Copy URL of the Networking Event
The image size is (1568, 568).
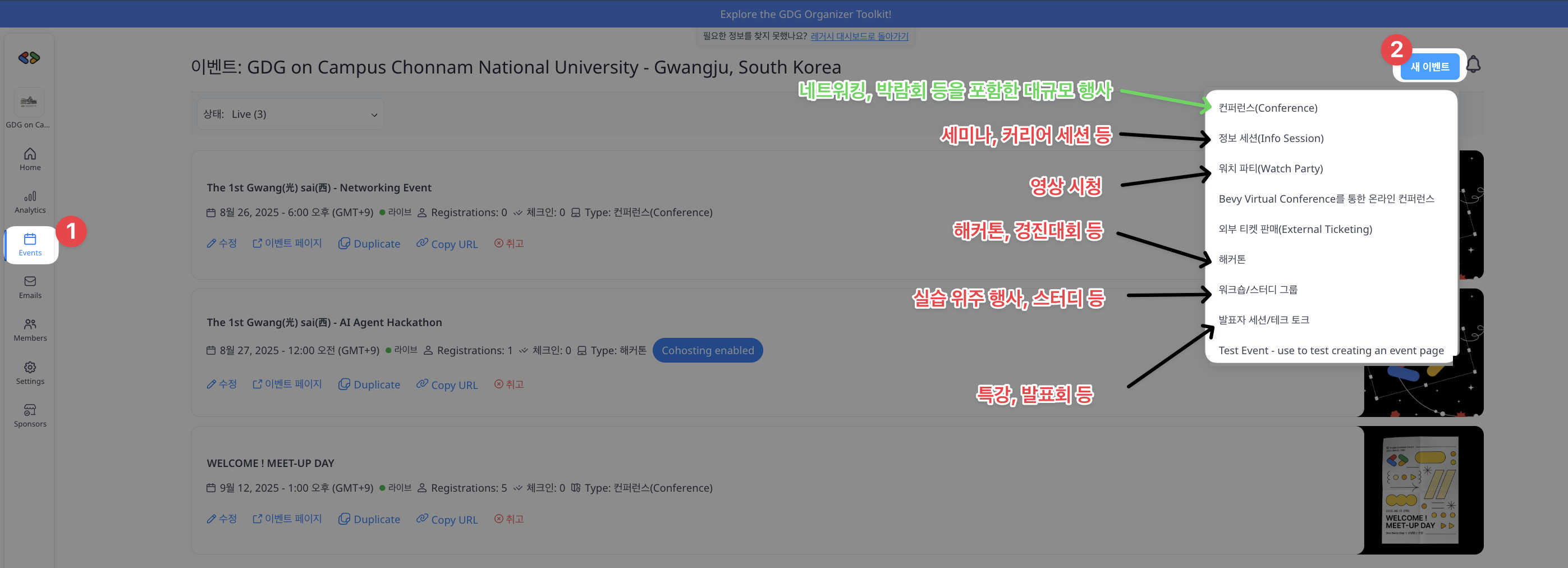(x=447, y=244)
